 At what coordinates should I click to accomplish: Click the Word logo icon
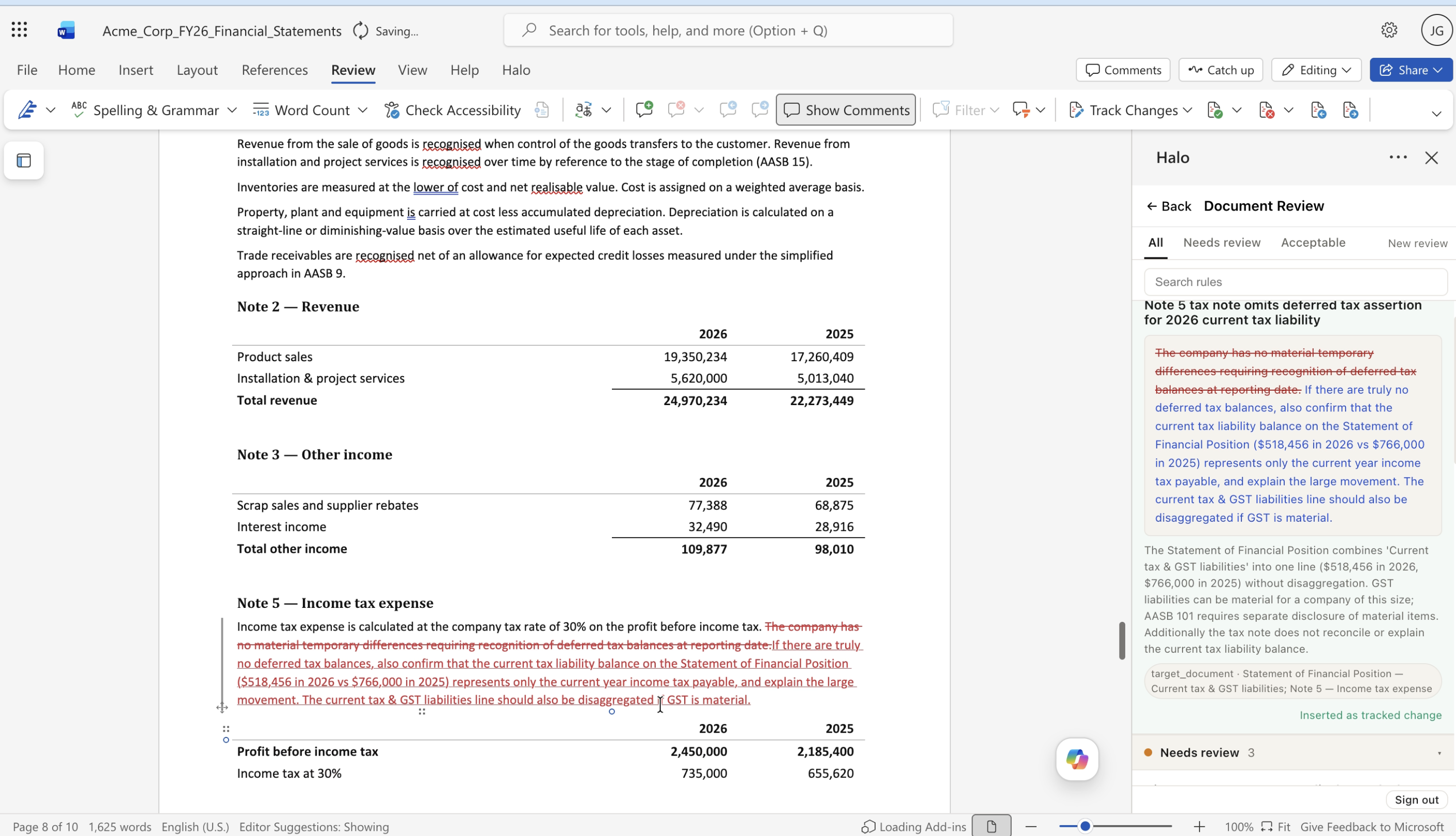pos(66,30)
